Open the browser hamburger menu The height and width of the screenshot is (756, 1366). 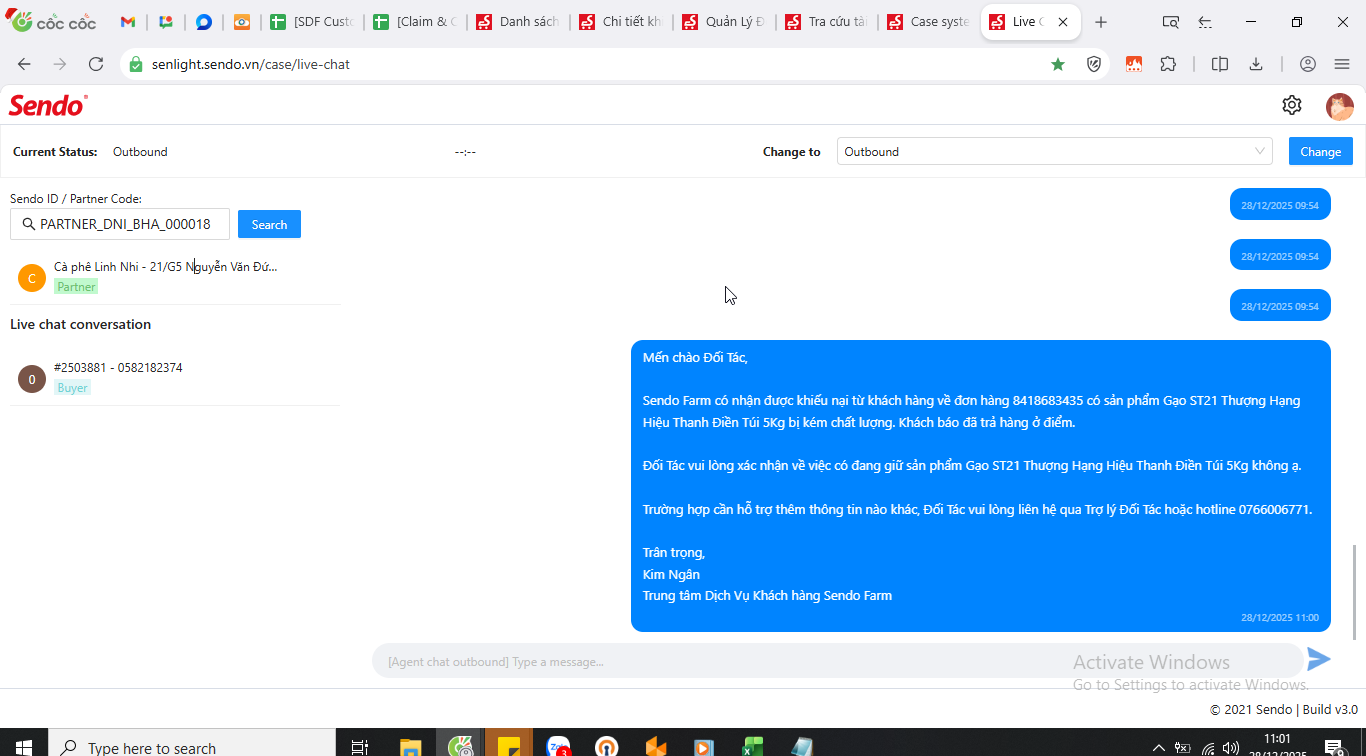point(1342,64)
